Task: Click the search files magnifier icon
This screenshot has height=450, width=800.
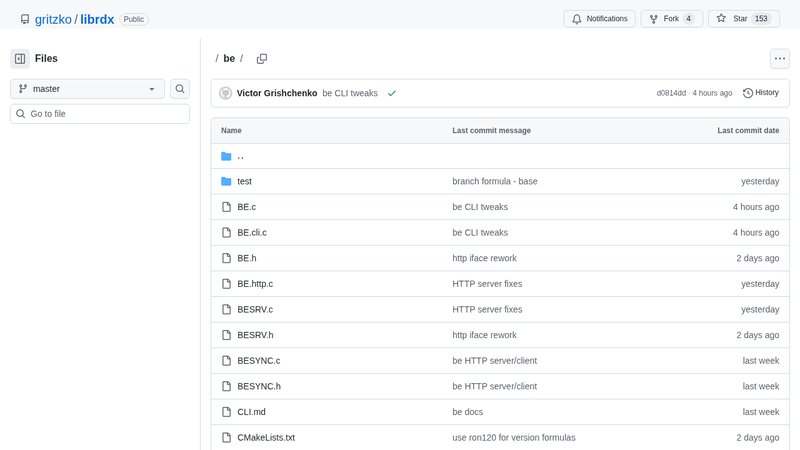Action: coord(180,89)
